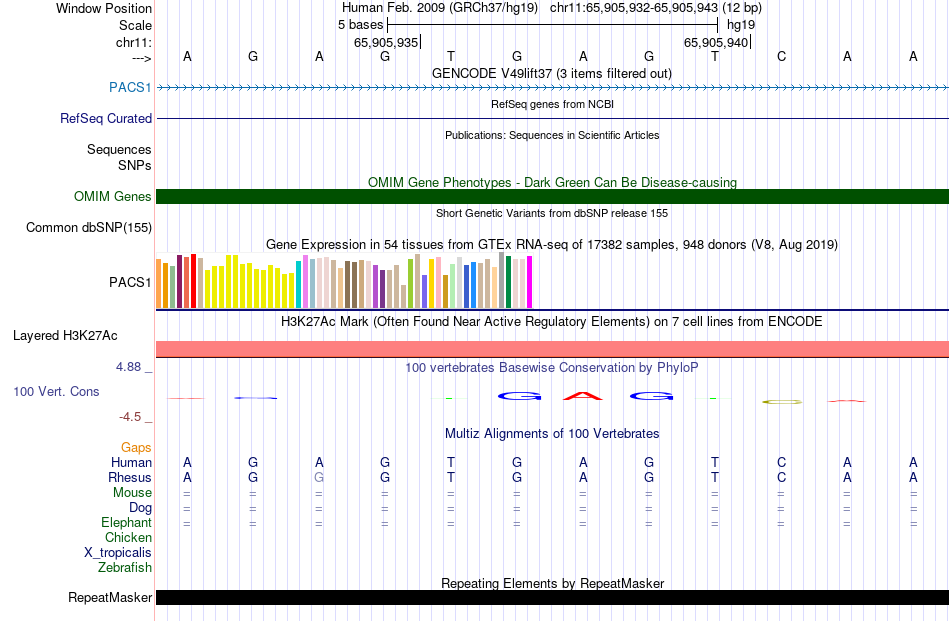Click the greyed G mismatch in Rhesus row
Viewport: 950px width, 621px height.
pyautogui.click(x=319, y=478)
